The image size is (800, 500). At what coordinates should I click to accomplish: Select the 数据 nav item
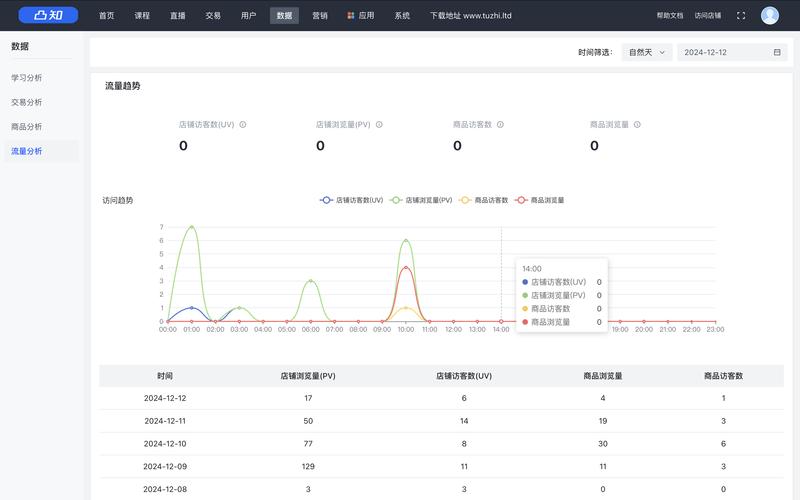(x=284, y=15)
